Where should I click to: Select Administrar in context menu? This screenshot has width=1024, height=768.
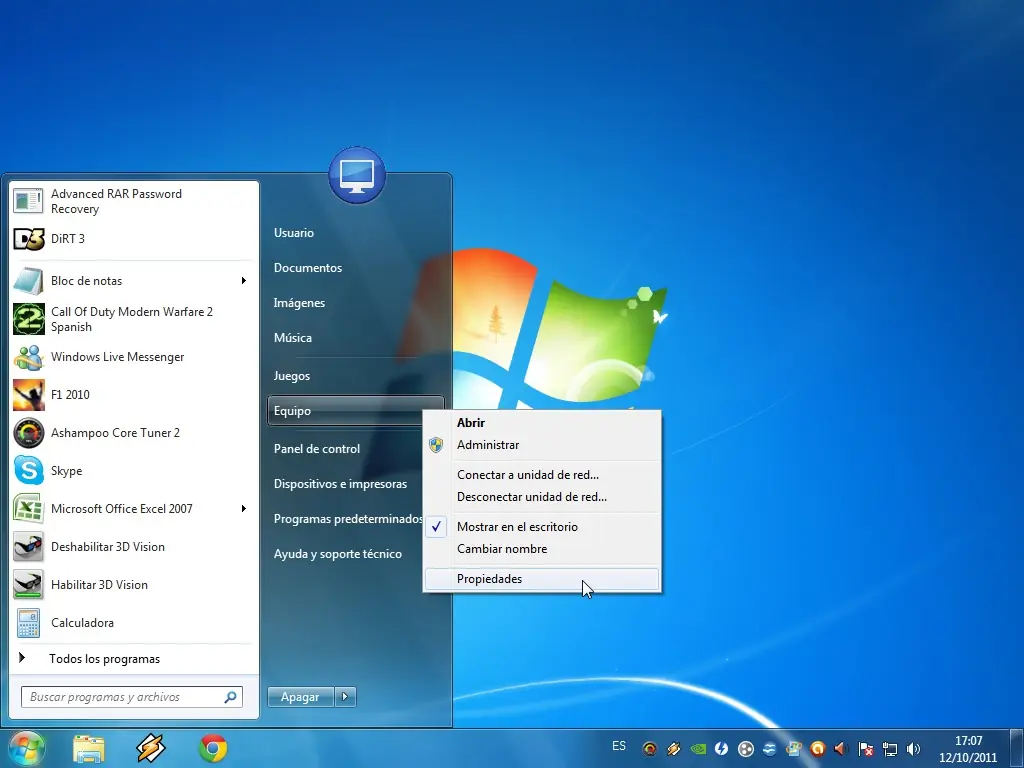tap(542, 445)
